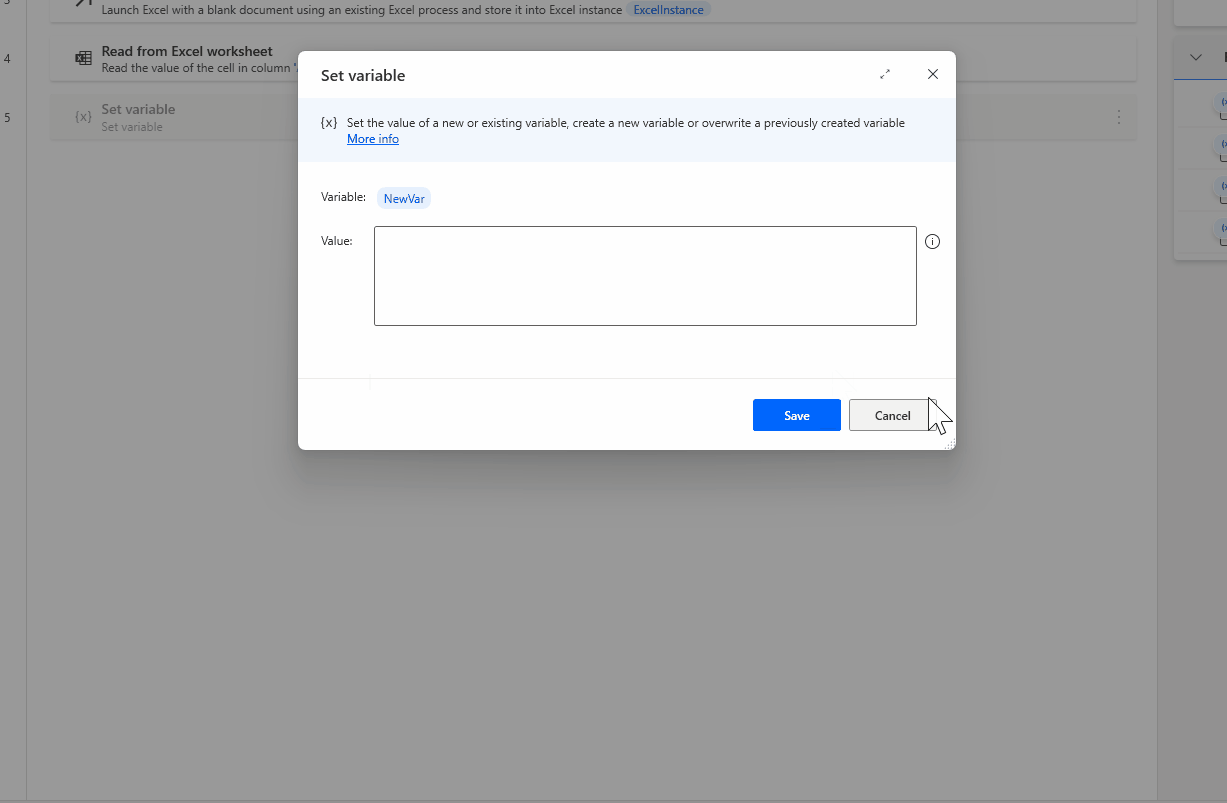This screenshot has width=1227, height=803.
Task: Click the second {x} variable badge in panel
Action: pos(1222,143)
